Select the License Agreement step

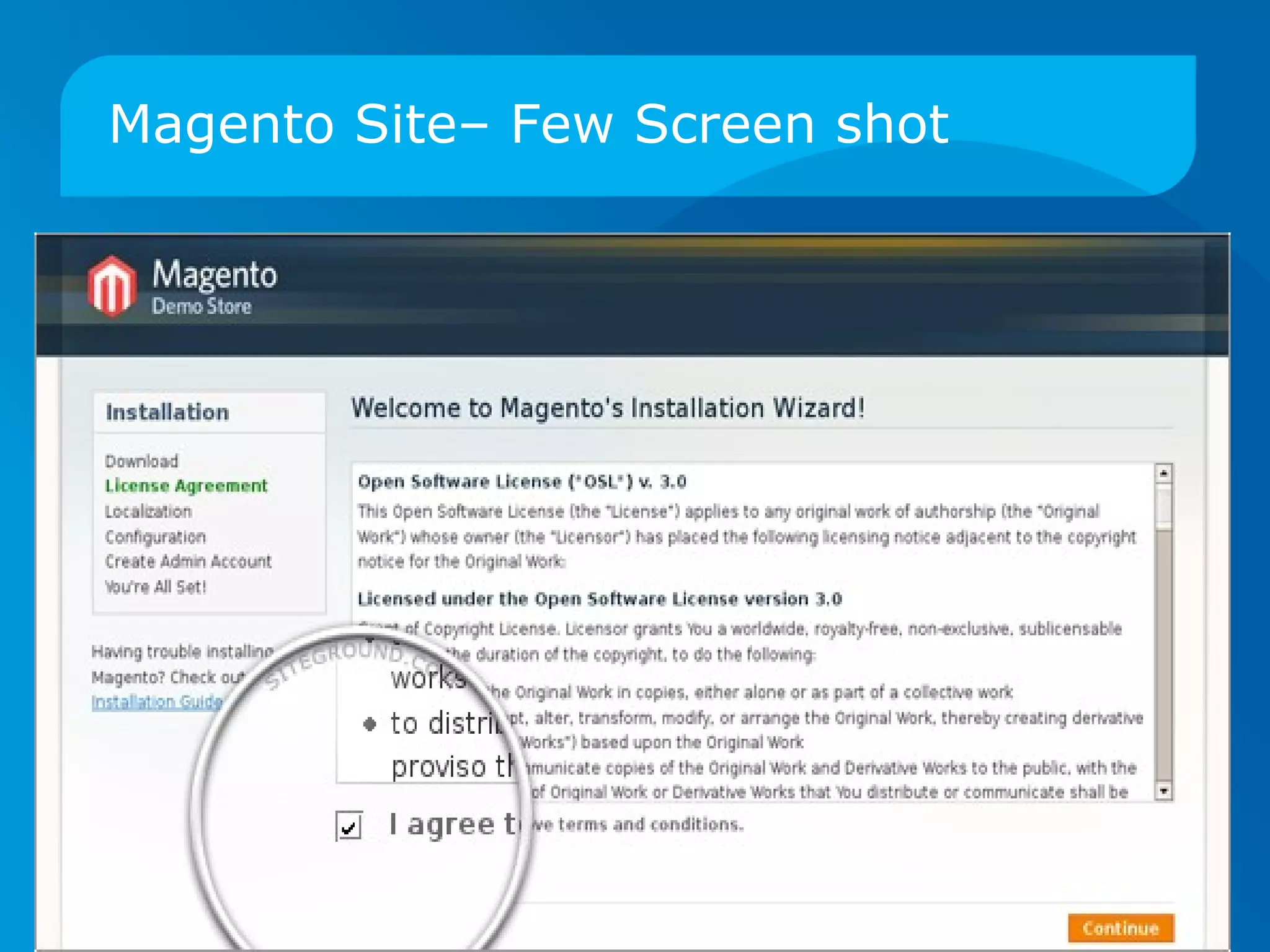point(186,485)
